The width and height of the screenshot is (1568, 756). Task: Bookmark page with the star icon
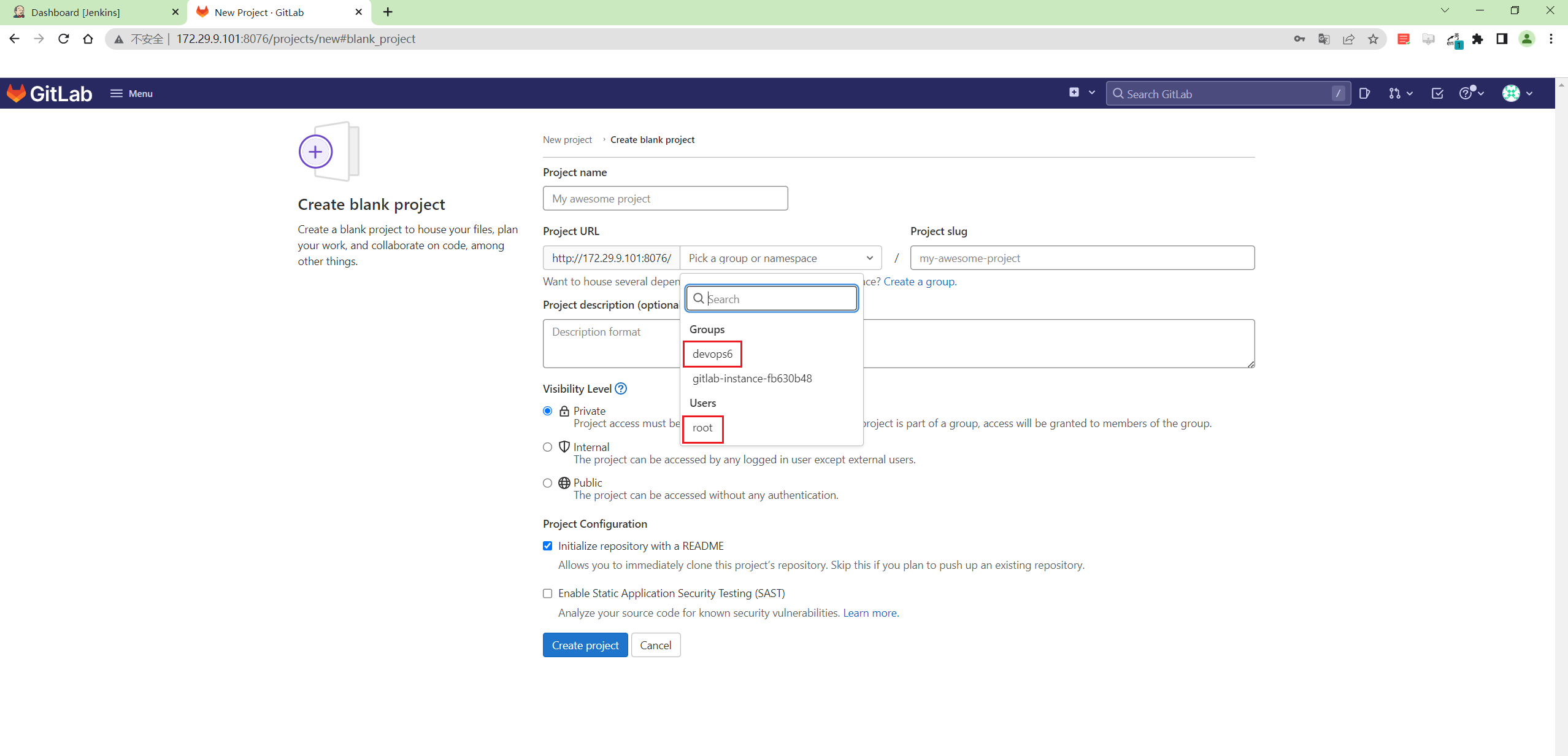click(x=1373, y=39)
